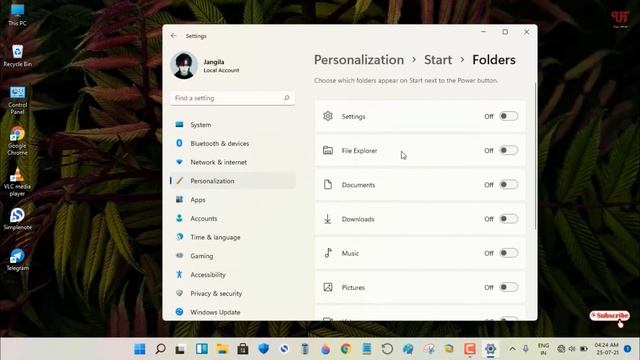This screenshot has height=360, width=640.
Task: Open System settings category
Action: (x=233, y=125)
